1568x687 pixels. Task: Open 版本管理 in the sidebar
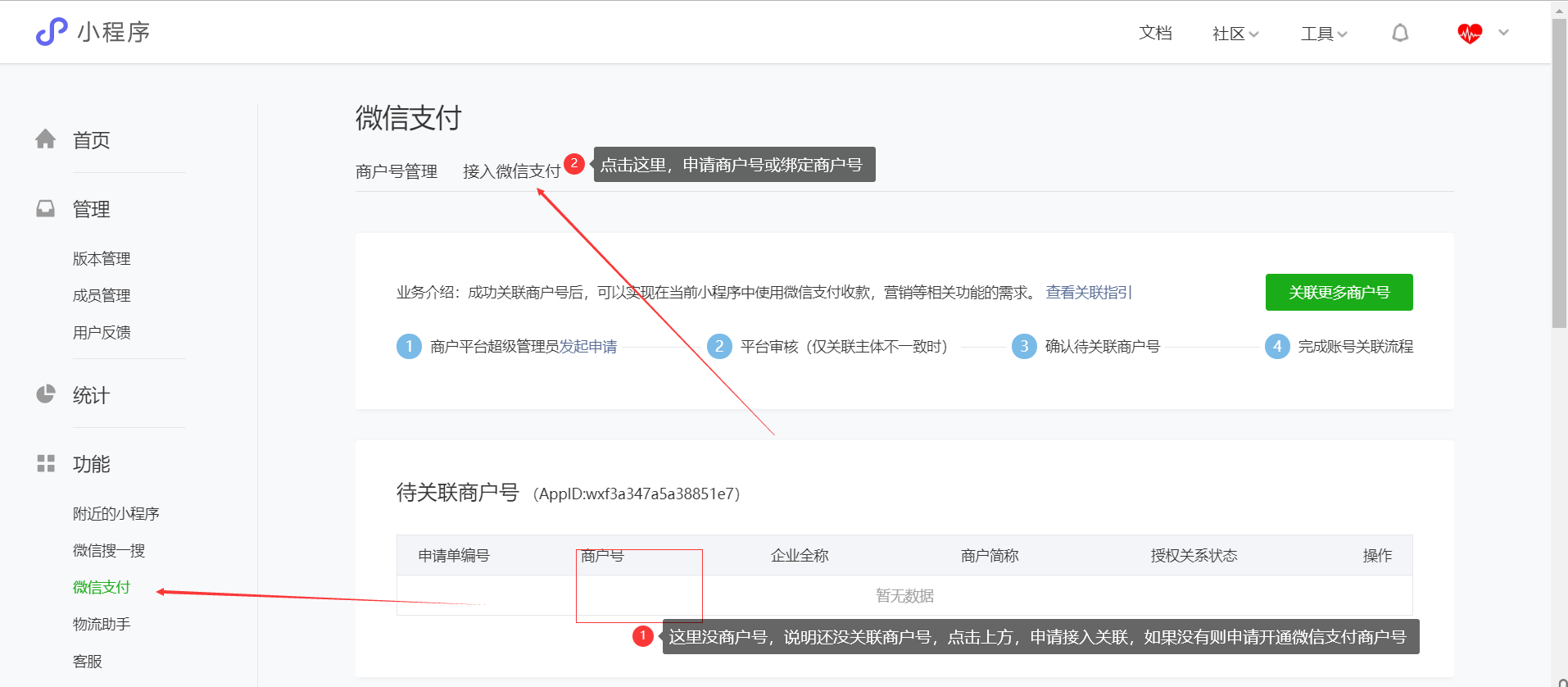pos(102,258)
